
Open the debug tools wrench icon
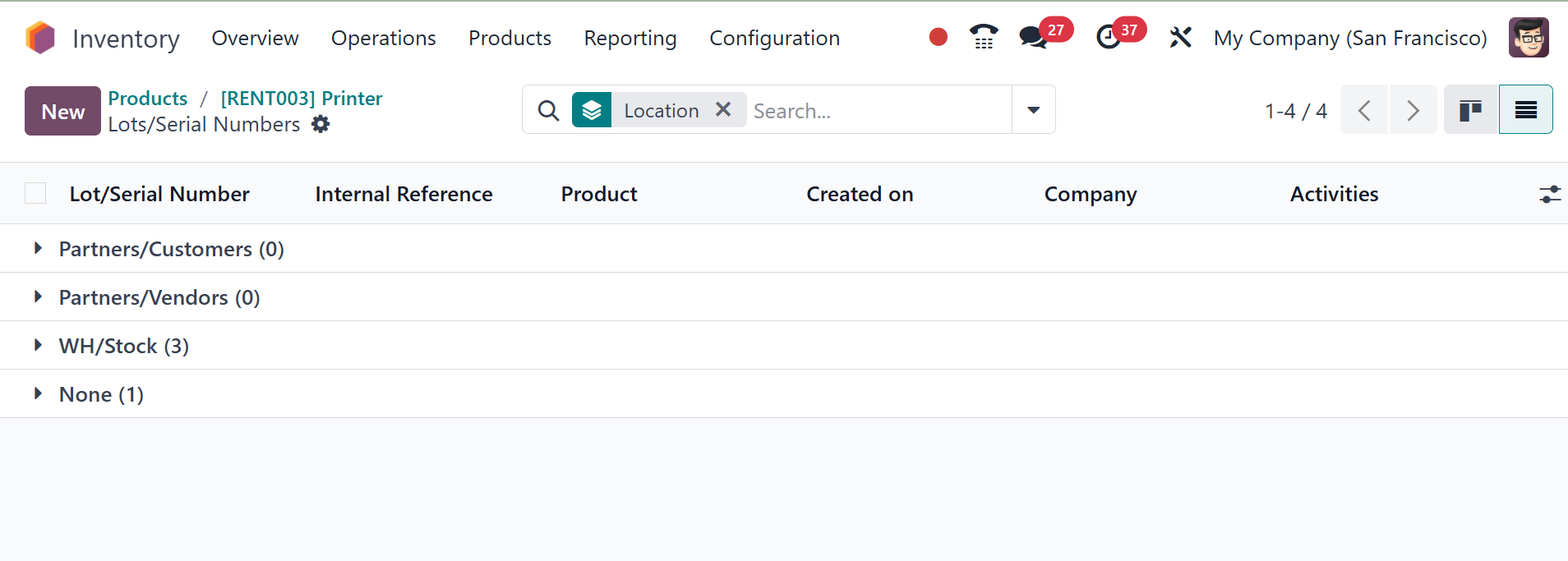pyautogui.click(x=1180, y=38)
